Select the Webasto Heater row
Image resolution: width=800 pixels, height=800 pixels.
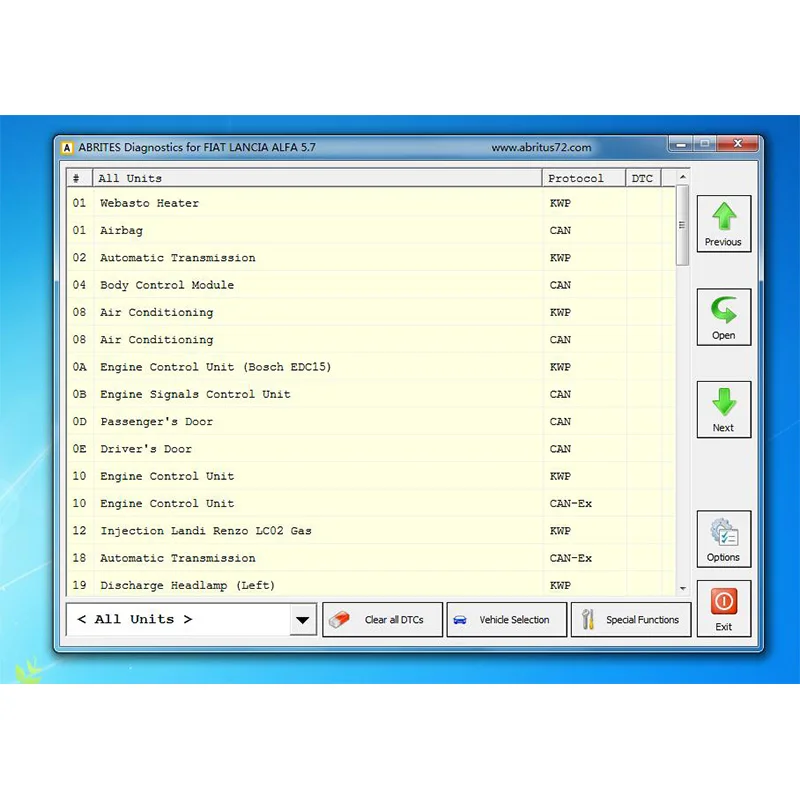click(371, 203)
